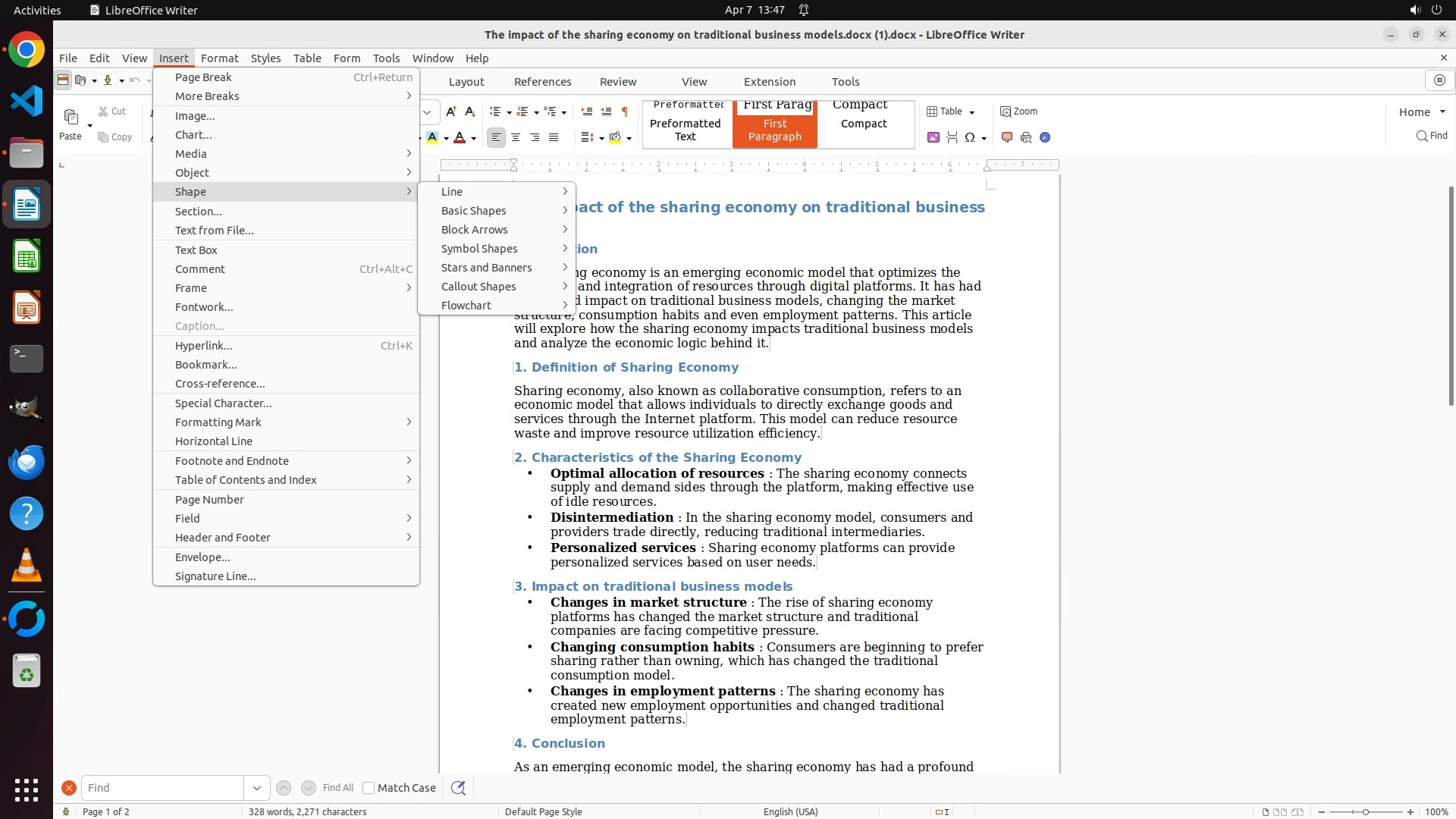Click the insert page break icon

pos(952,137)
